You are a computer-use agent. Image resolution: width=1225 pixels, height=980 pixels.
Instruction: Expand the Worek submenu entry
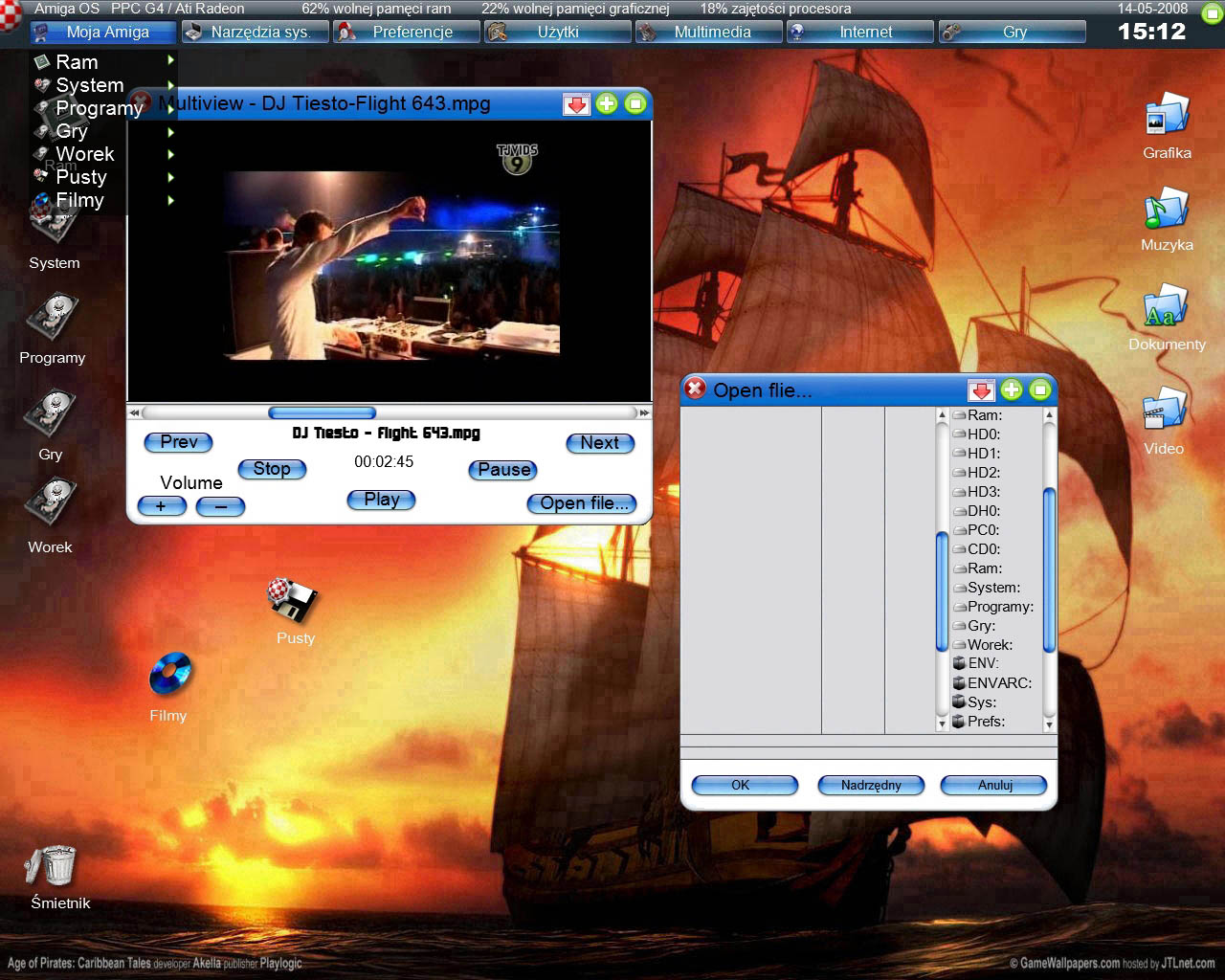click(x=103, y=154)
